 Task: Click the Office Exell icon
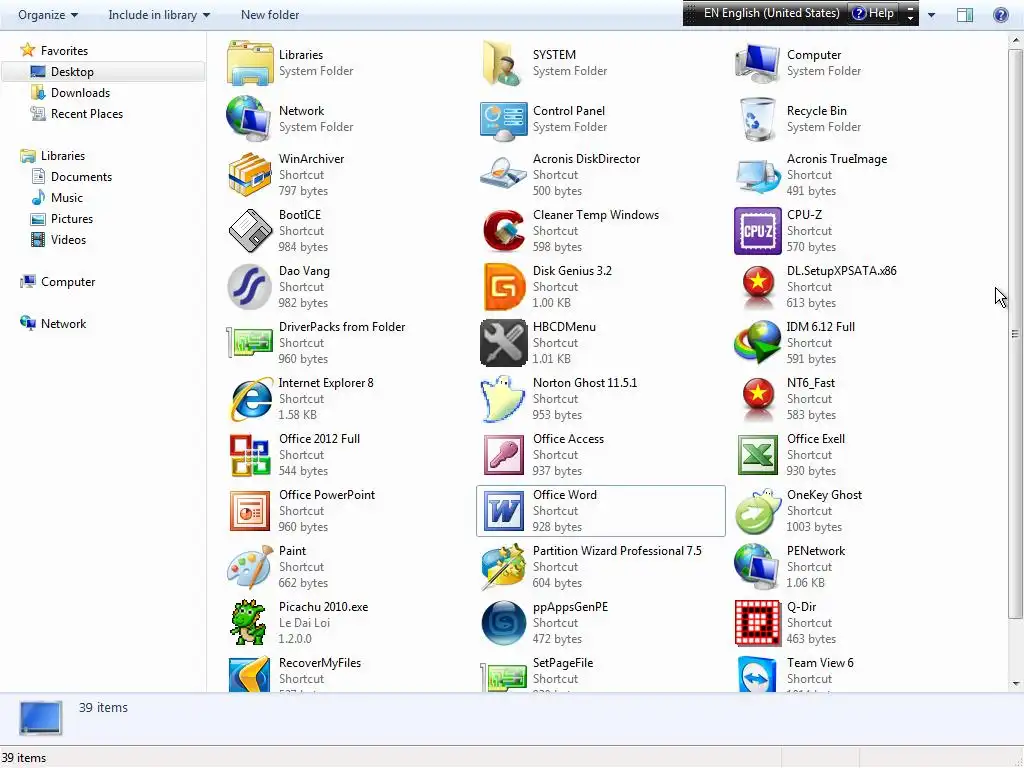pyautogui.click(x=758, y=455)
